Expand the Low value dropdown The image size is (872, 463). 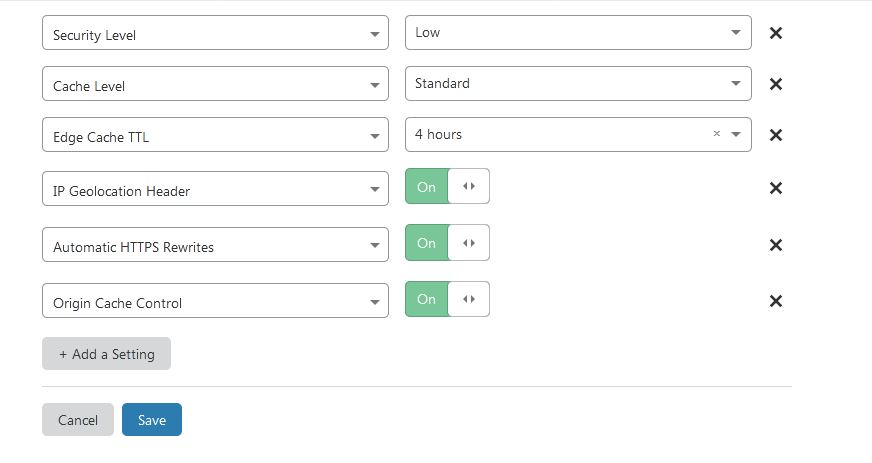(x=577, y=32)
